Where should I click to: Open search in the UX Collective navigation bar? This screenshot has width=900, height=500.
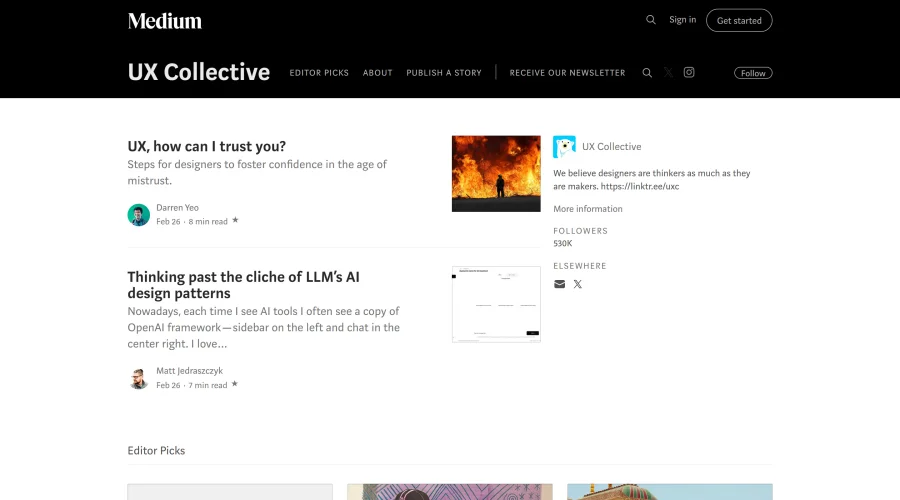coord(647,73)
